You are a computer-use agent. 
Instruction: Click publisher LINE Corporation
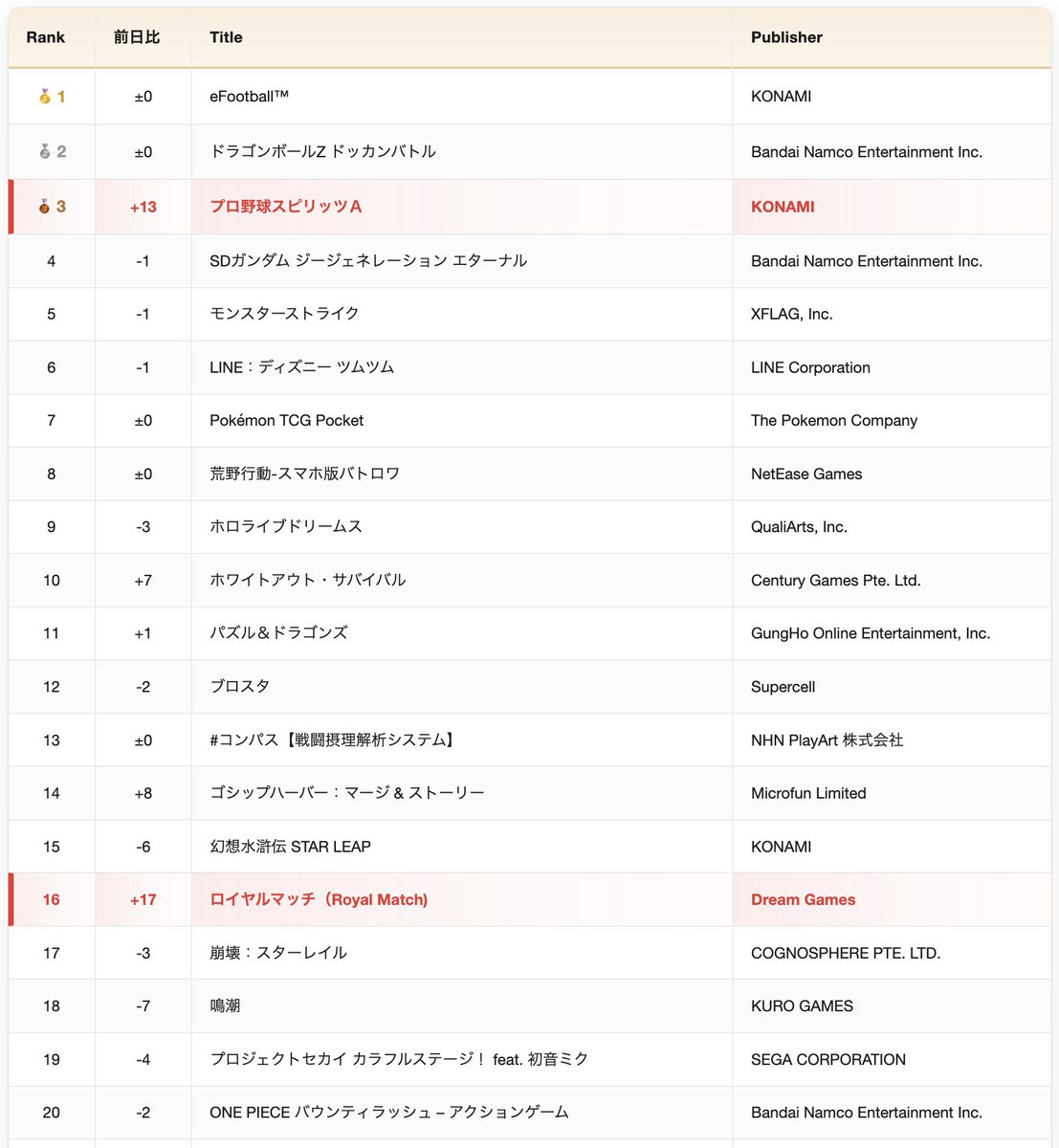point(810,367)
